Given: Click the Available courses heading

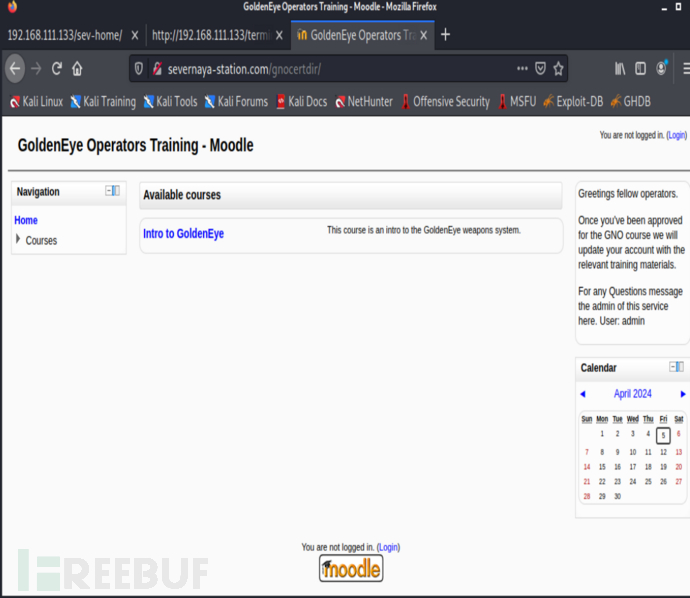Looking at the screenshot, I should (182, 195).
